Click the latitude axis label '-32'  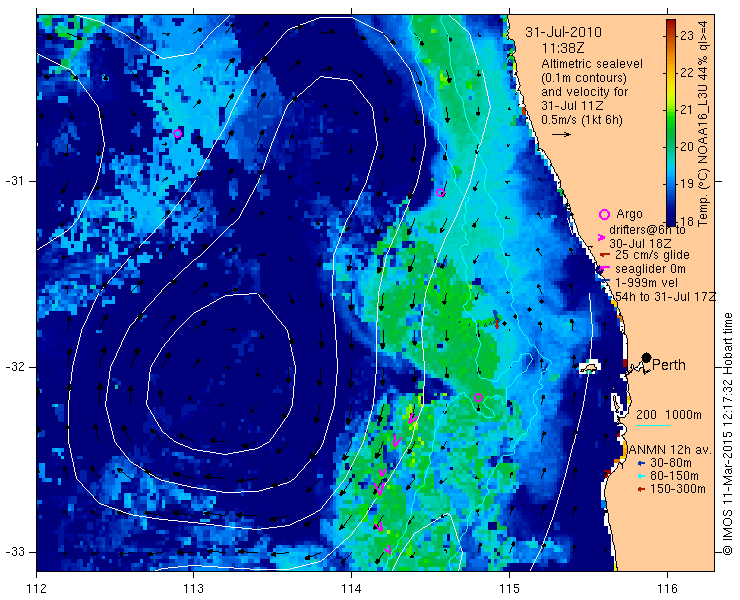click(x=14, y=367)
